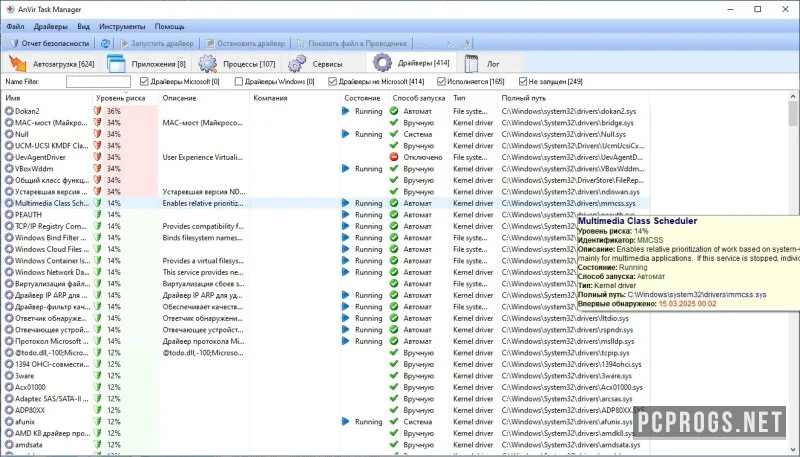This screenshot has width=800, height=457.
Task: Open the Вид menu
Action: point(83,27)
